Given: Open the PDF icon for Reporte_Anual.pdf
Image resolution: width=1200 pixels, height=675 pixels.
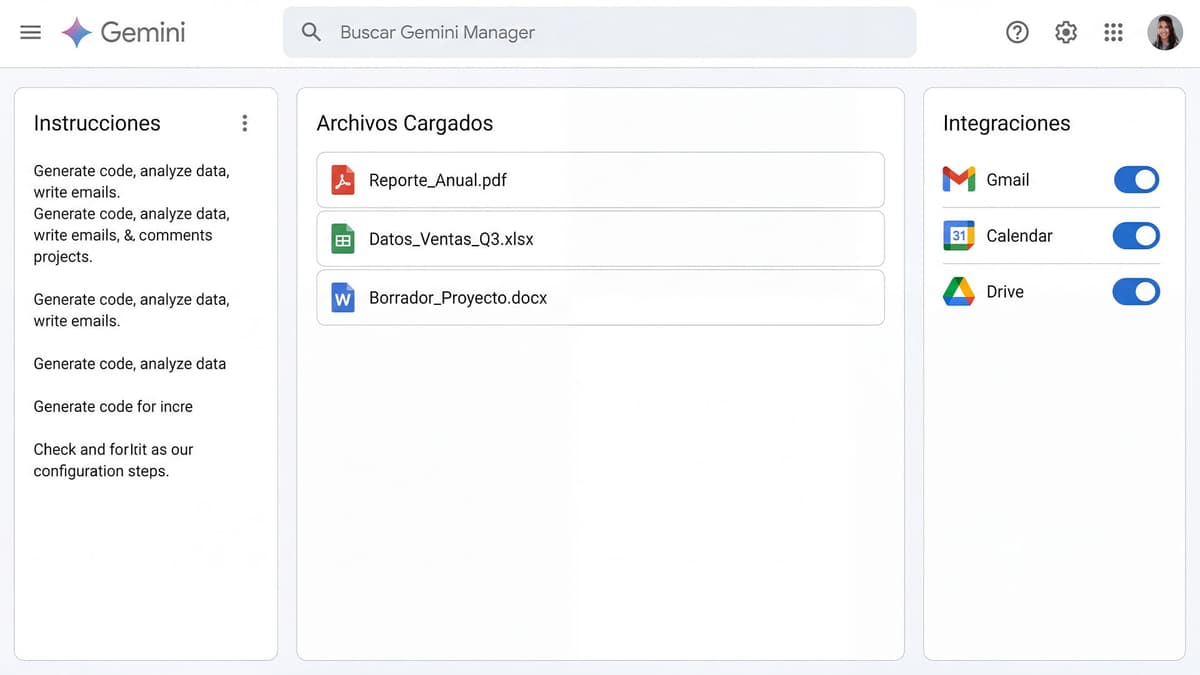Looking at the screenshot, I should coord(343,180).
